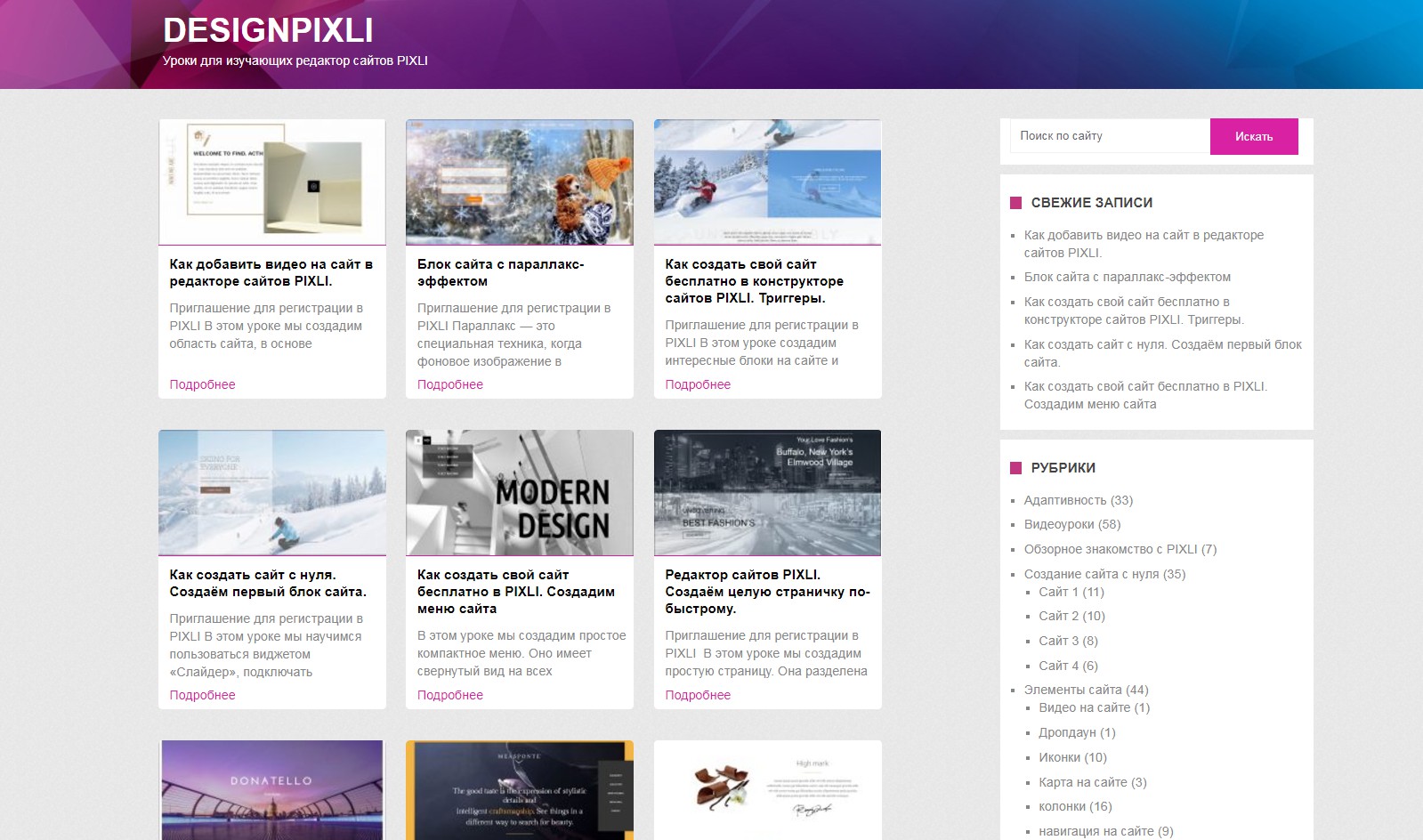1423x840 pixels.
Task: Open card title Как создать свой сайт бесплатно Триггеры
Action: tap(755, 280)
